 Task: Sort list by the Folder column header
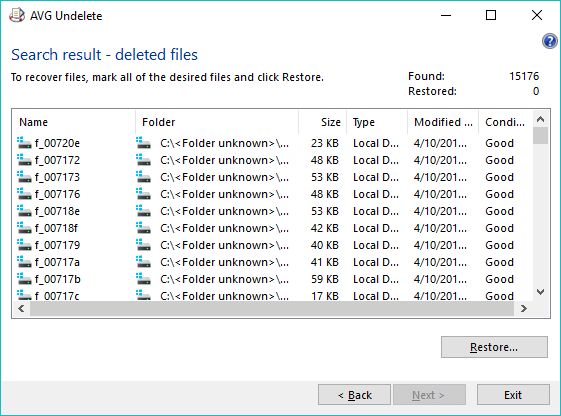(x=217, y=122)
